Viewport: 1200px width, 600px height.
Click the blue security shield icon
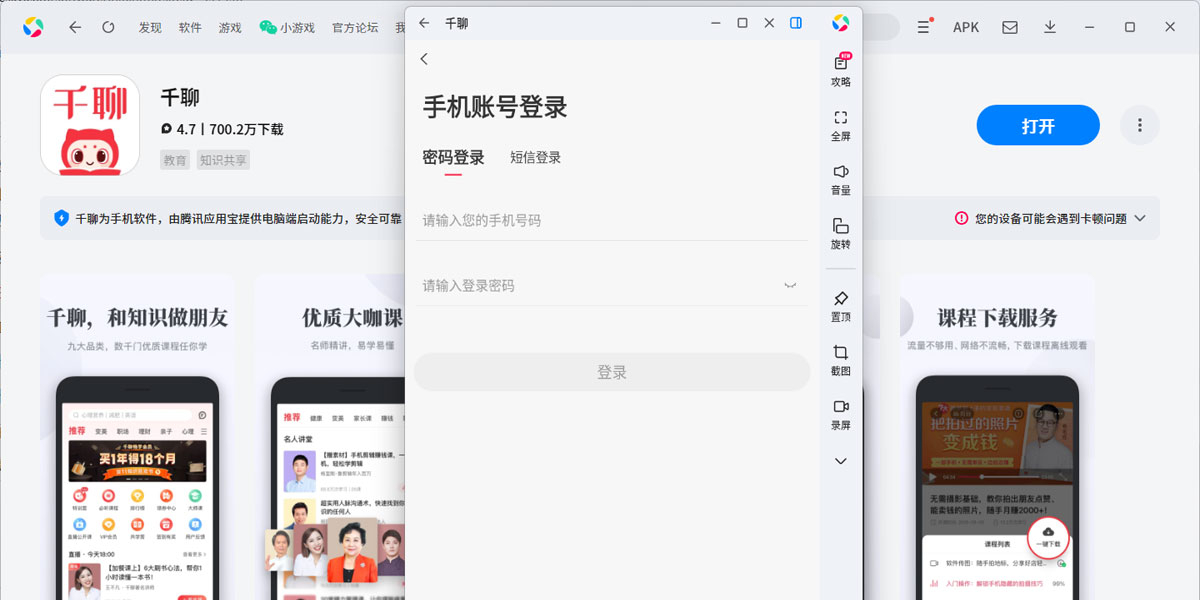coord(61,218)
